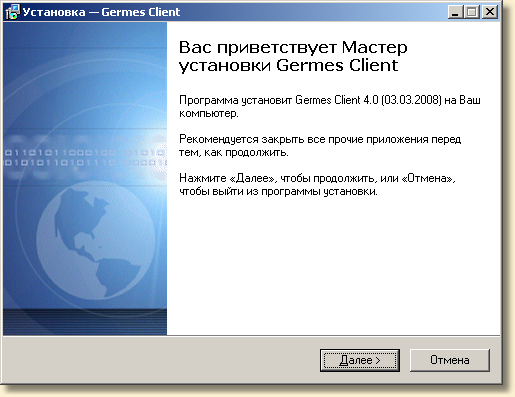The image size is (515, 397).
Task: Minimize the Germes Client setup window
Action: point(455,12)
